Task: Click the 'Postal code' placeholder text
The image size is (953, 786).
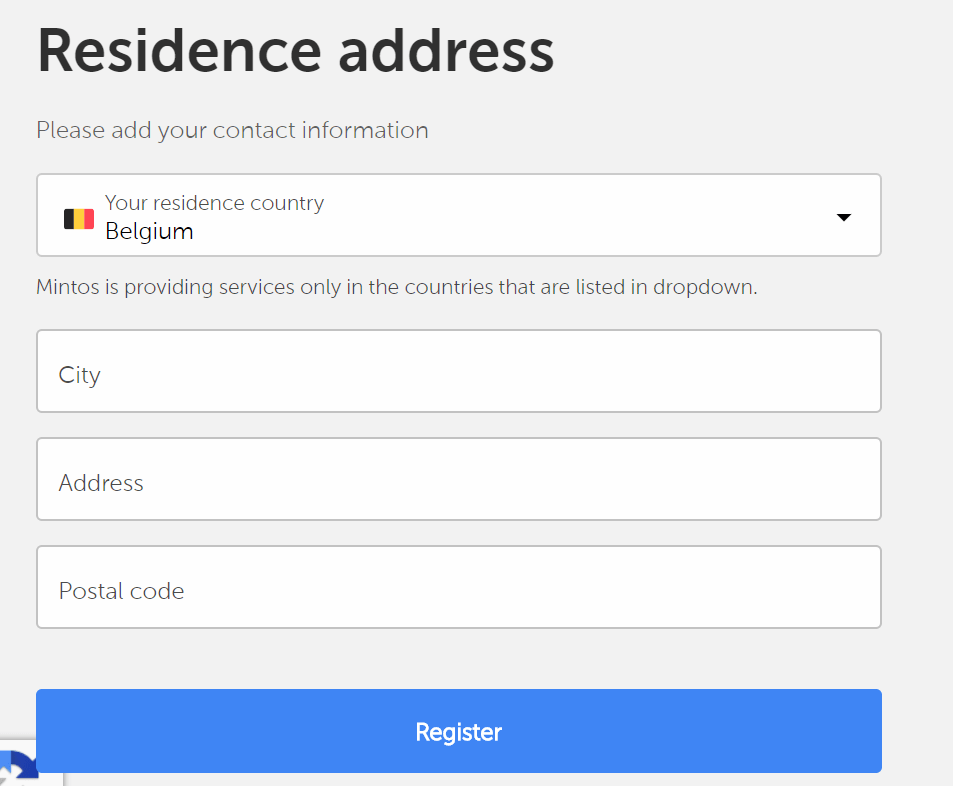Action: pos(121,591)
